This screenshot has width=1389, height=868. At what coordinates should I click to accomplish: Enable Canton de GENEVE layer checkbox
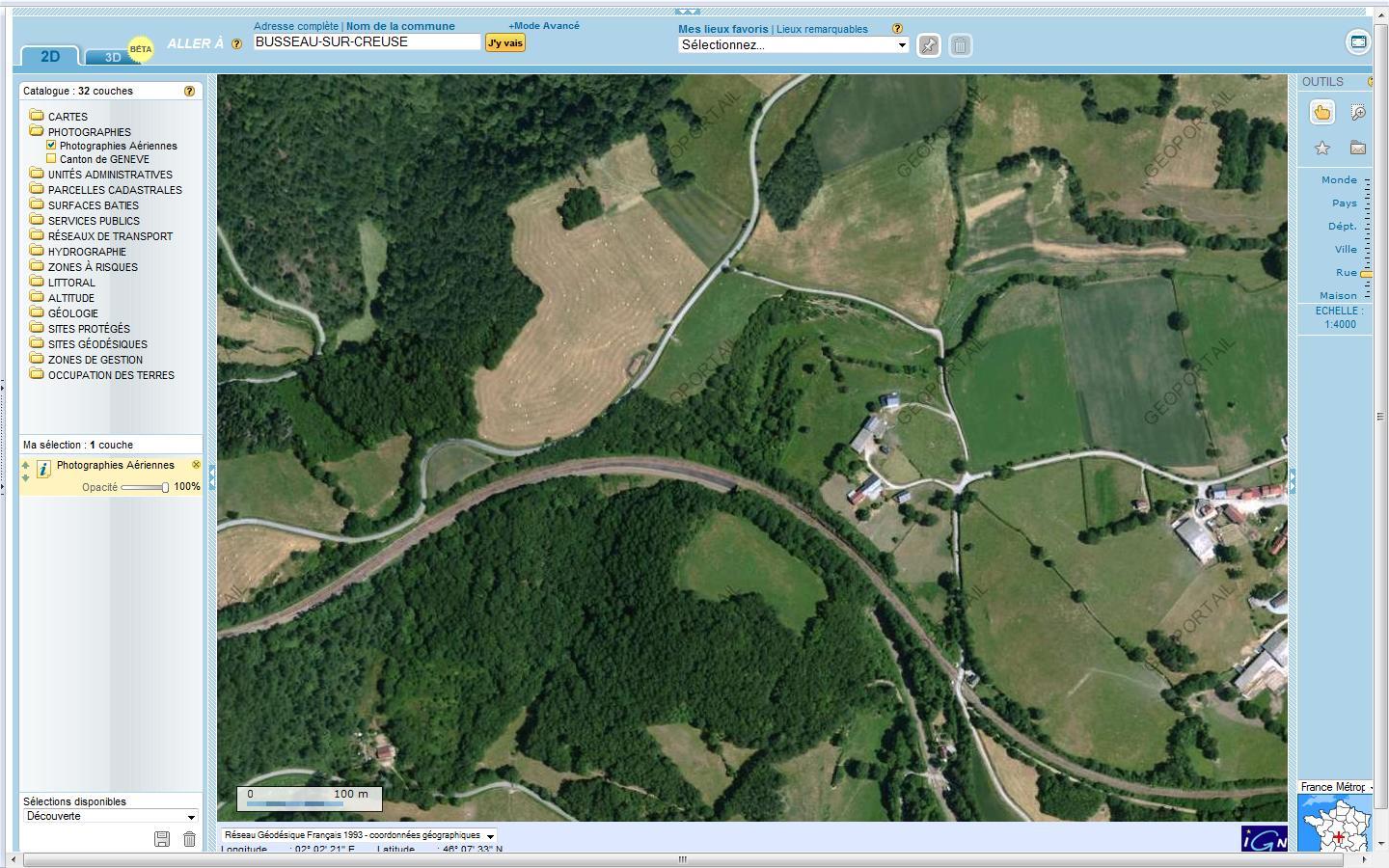(x=52, y=159)
